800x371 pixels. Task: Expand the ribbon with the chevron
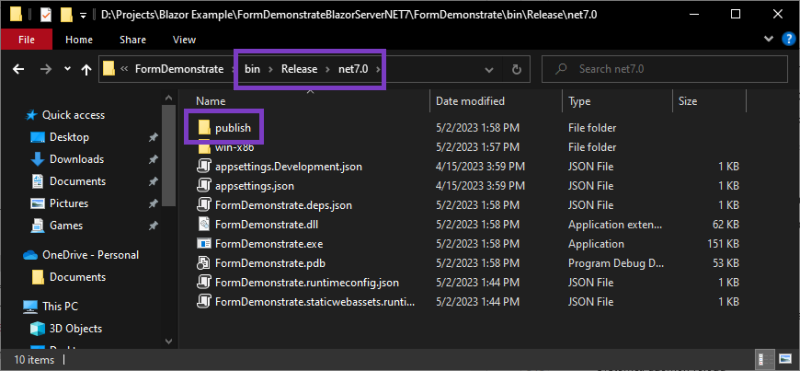click(769, 39)
